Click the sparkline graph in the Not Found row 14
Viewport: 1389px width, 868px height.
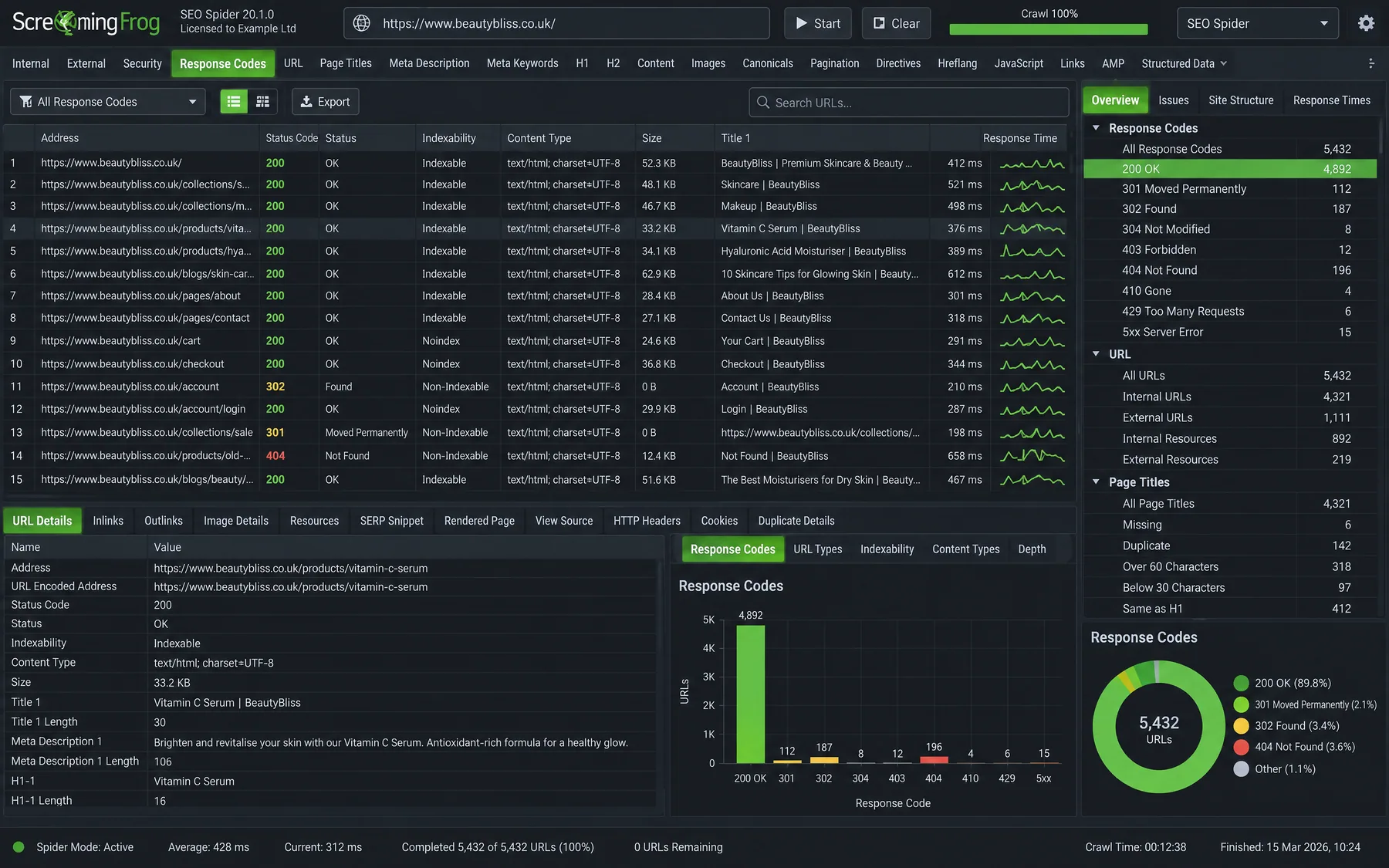(1032, 456)
